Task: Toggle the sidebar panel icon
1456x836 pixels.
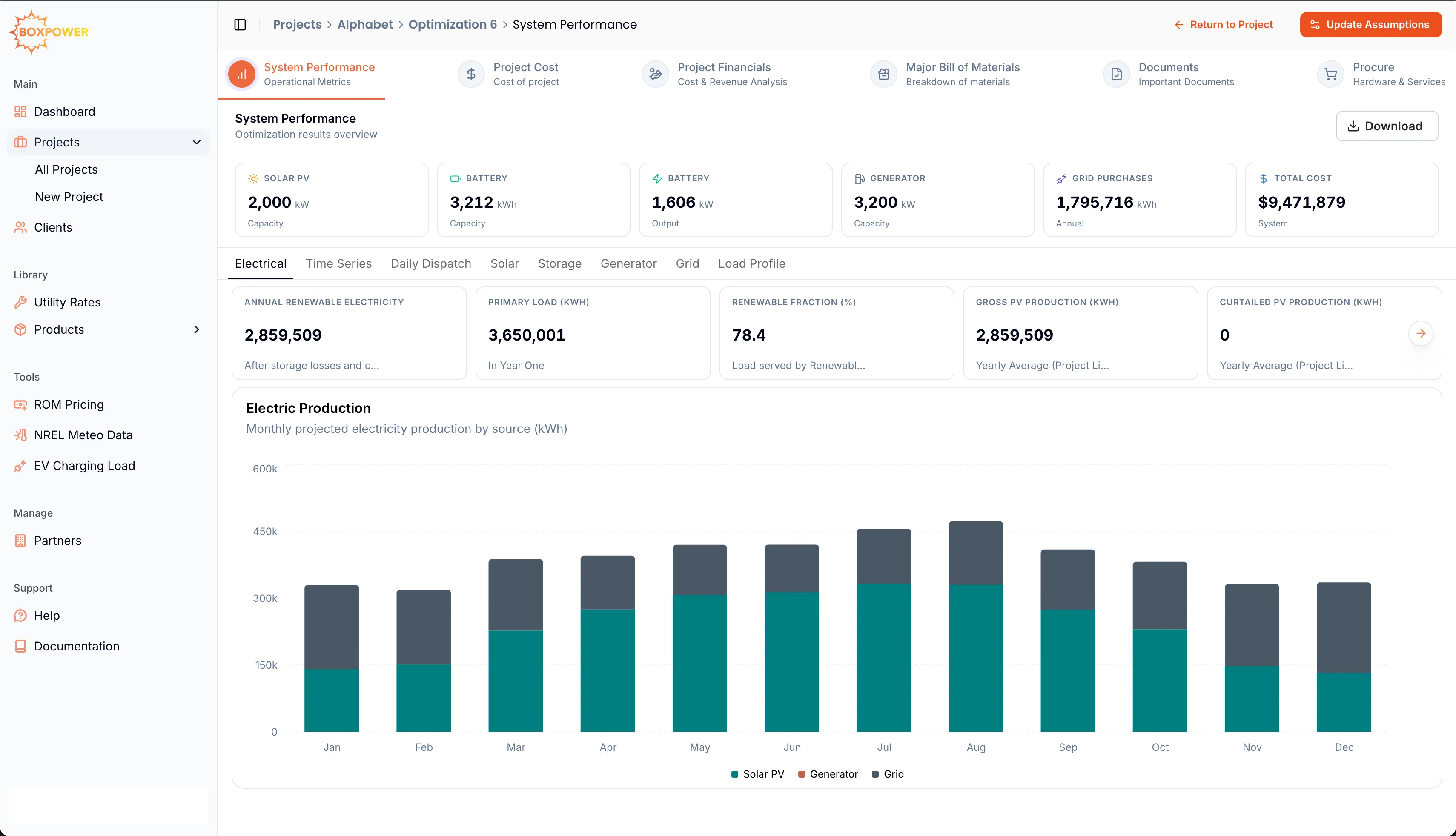Action: 240,25
